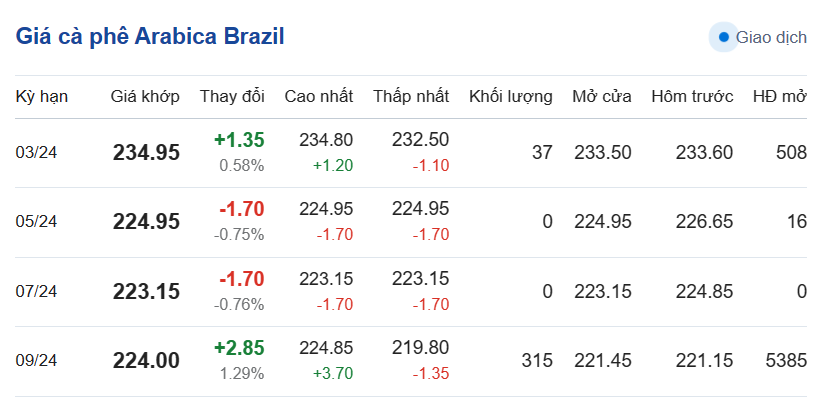The width and height of the screenshot is (839, 417).
Task: Click the Thay đổi column header
Action: [232, 97]
